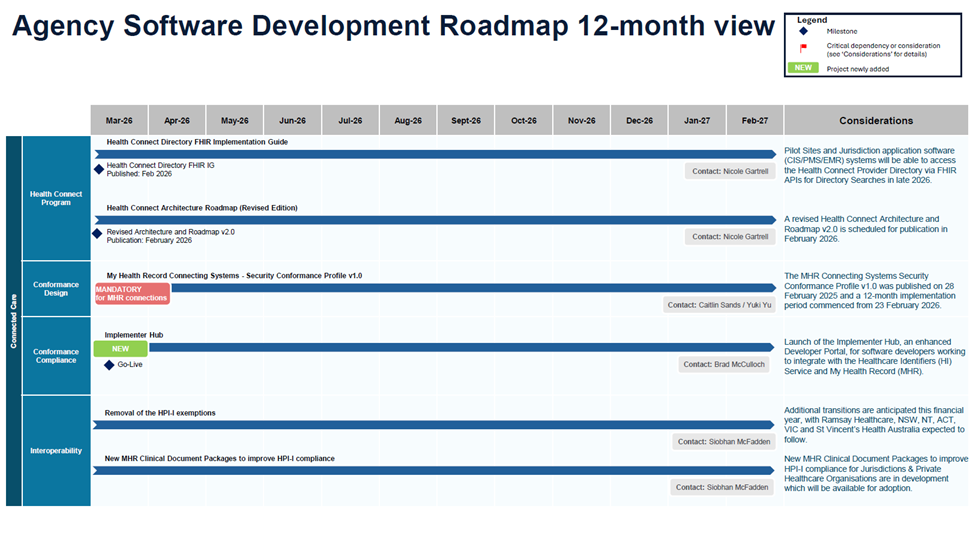Select the Health Connect Program category cell

click(56, 198)
